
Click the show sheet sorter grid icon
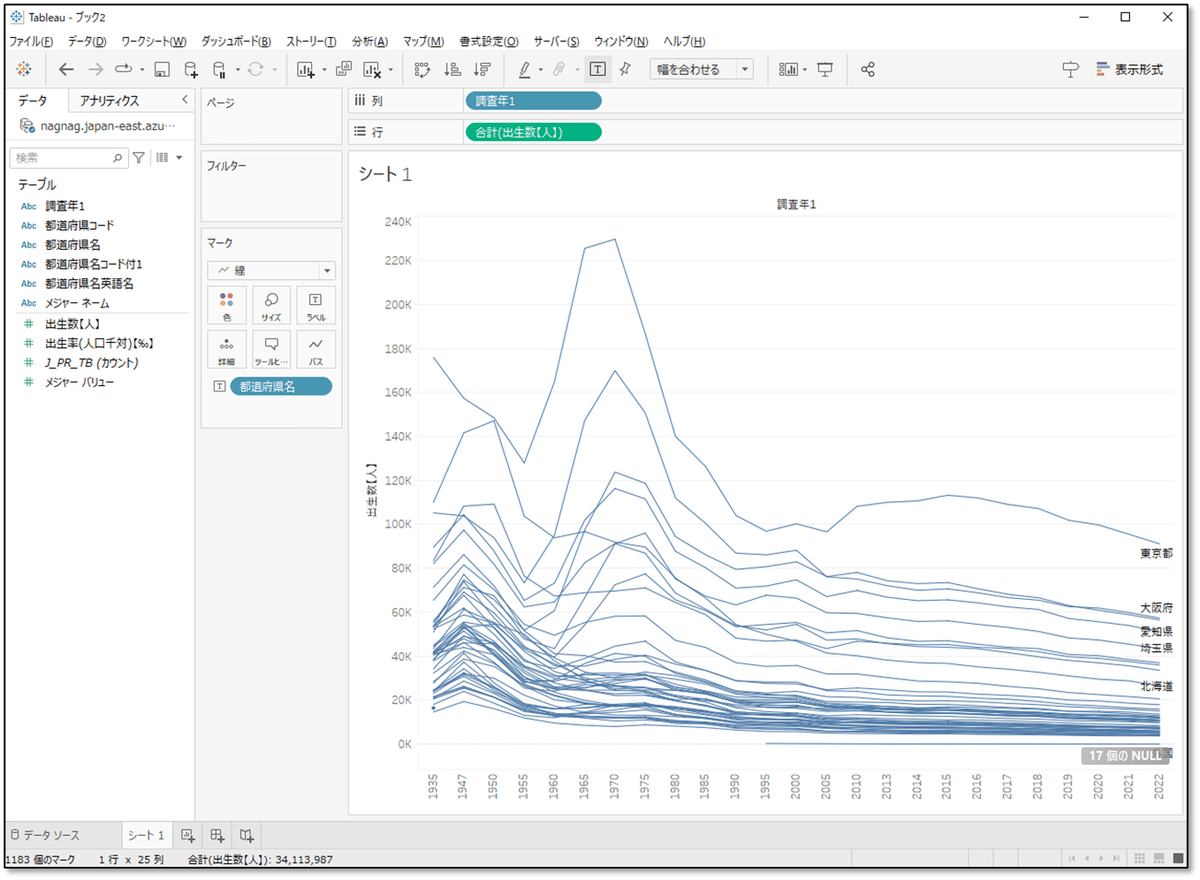tap(1139, 859)
